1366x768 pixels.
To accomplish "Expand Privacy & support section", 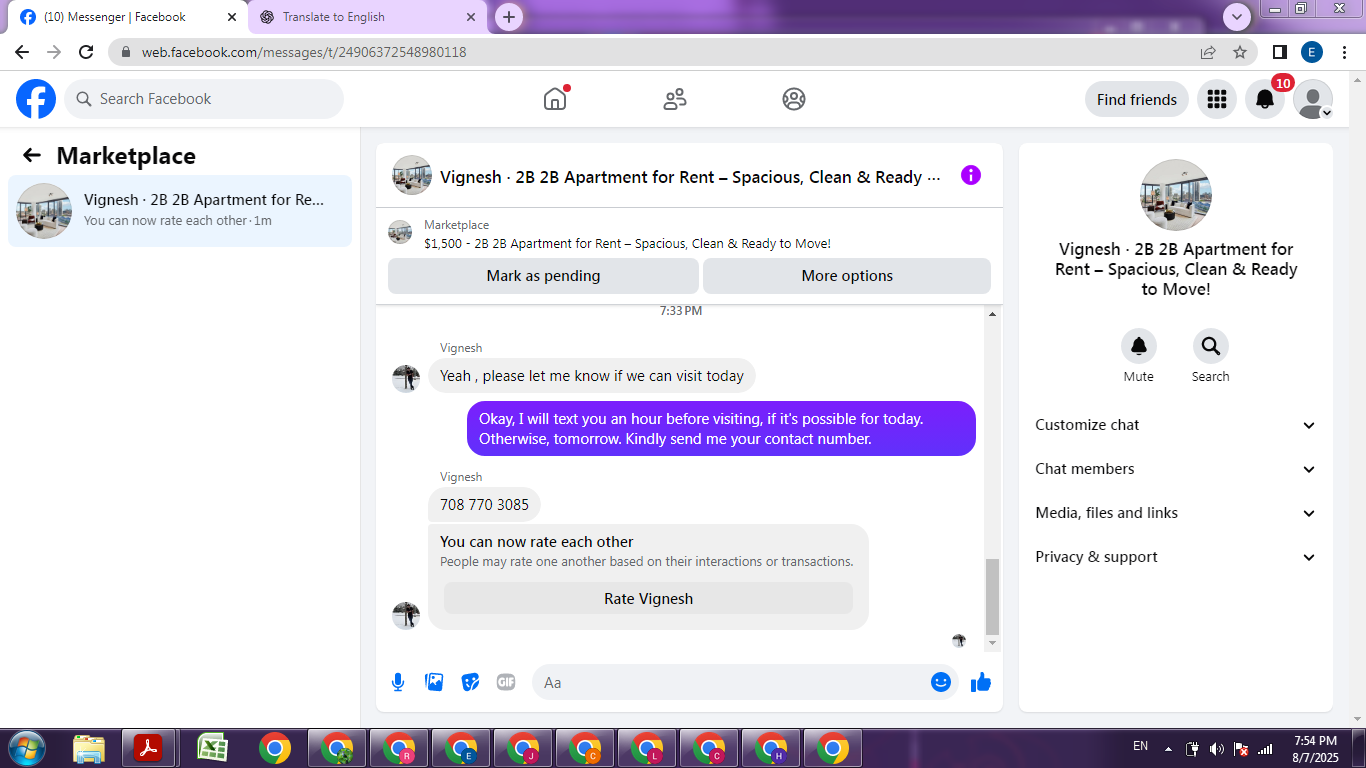I will point(1176,557).
